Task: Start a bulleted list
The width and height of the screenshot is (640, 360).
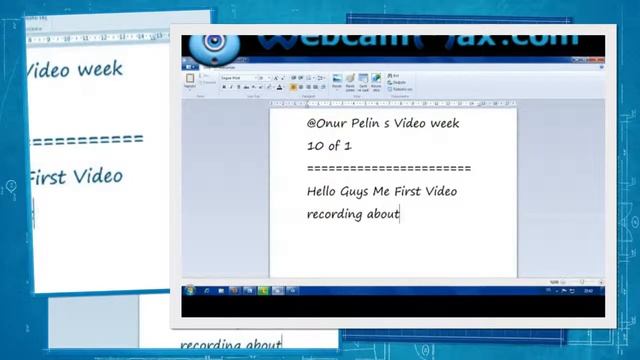Action: tap(309, 78)
